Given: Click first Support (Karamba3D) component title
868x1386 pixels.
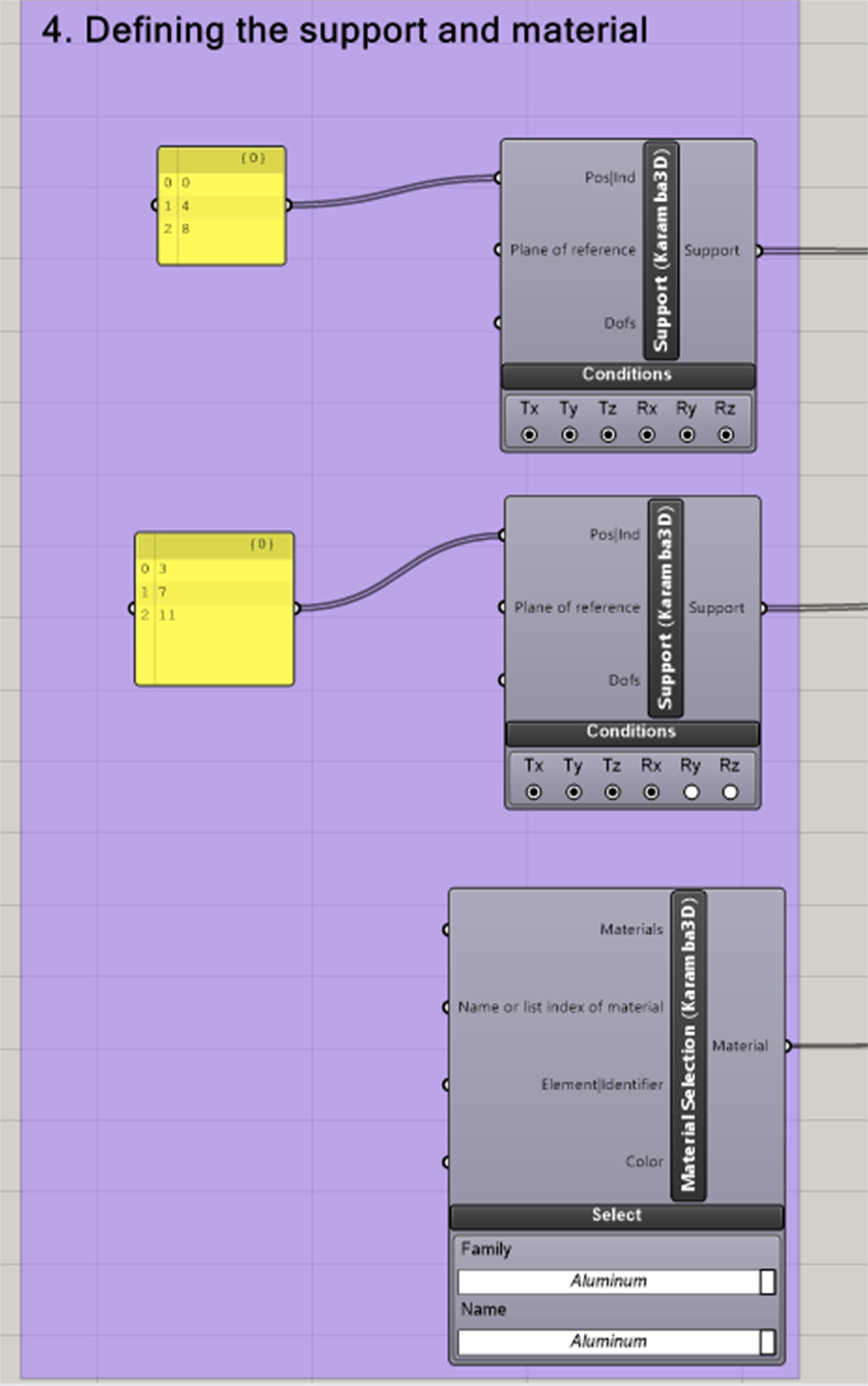Looking at the screenshot, I should coord(661,251).
